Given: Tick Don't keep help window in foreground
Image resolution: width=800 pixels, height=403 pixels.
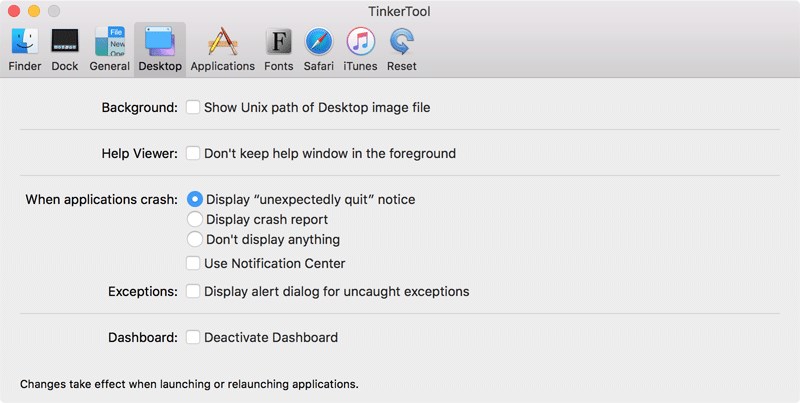Looking at the screenshot, I should pyautogui.click(x=193, y=153).
